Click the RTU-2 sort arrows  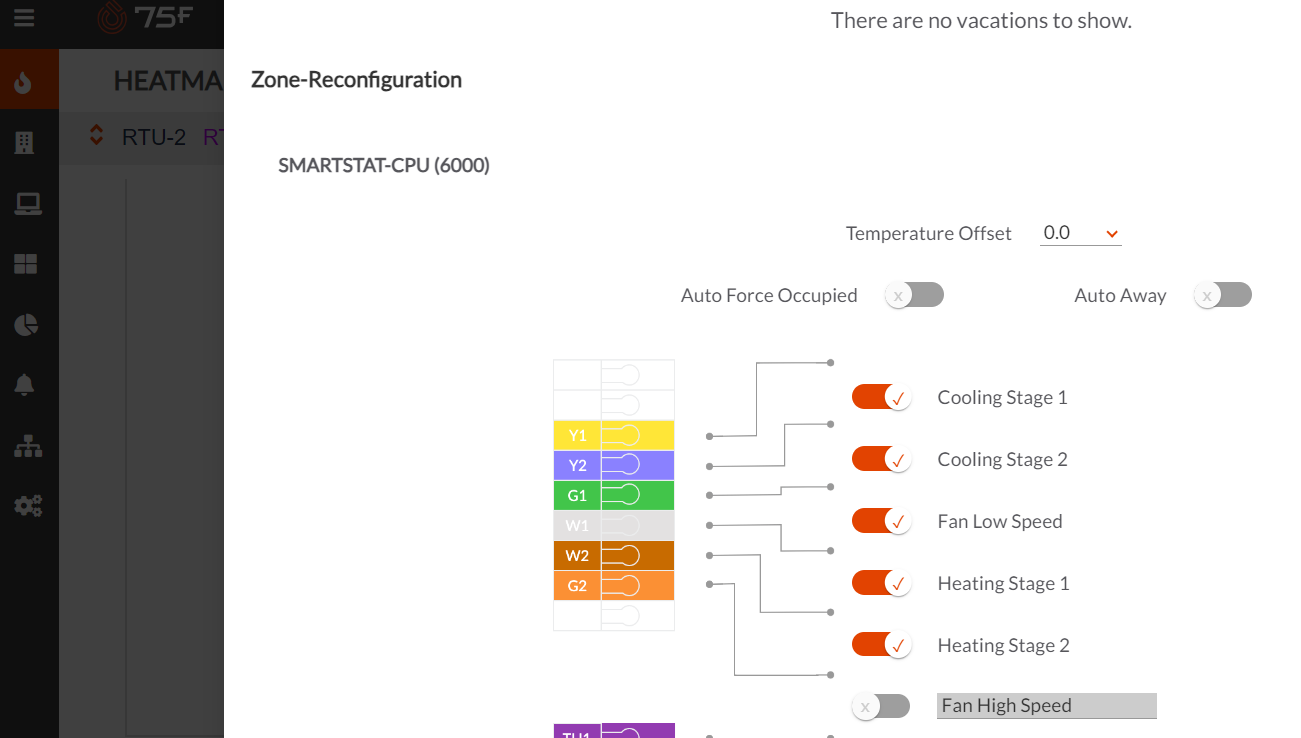click(96, 135)
